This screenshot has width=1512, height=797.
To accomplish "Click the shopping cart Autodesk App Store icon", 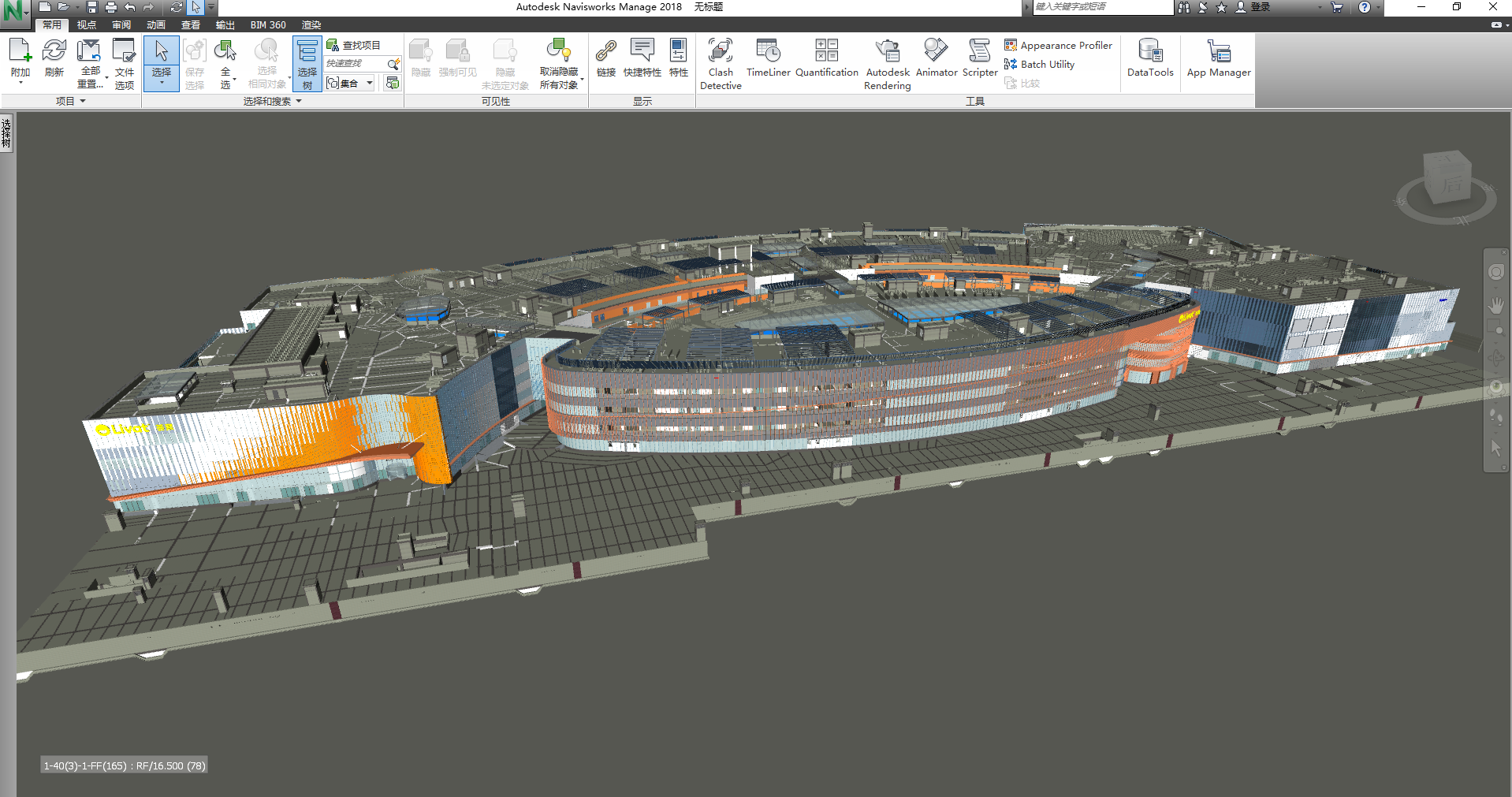I will (1337, 7).
